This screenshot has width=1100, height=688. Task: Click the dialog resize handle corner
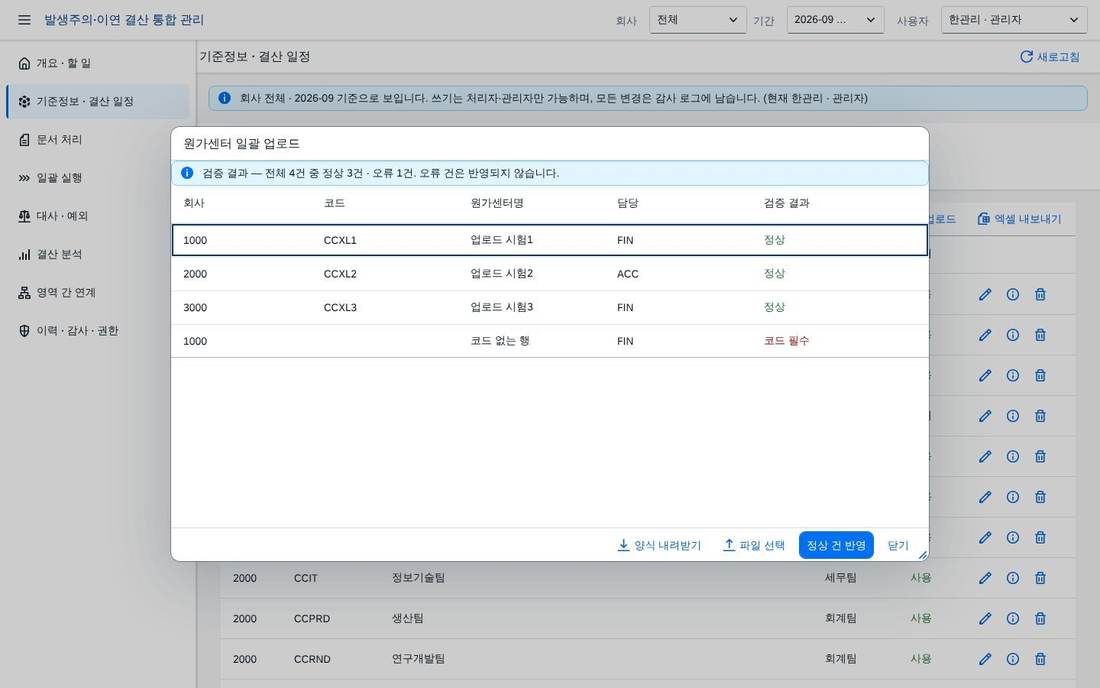[x=923, y=555]
